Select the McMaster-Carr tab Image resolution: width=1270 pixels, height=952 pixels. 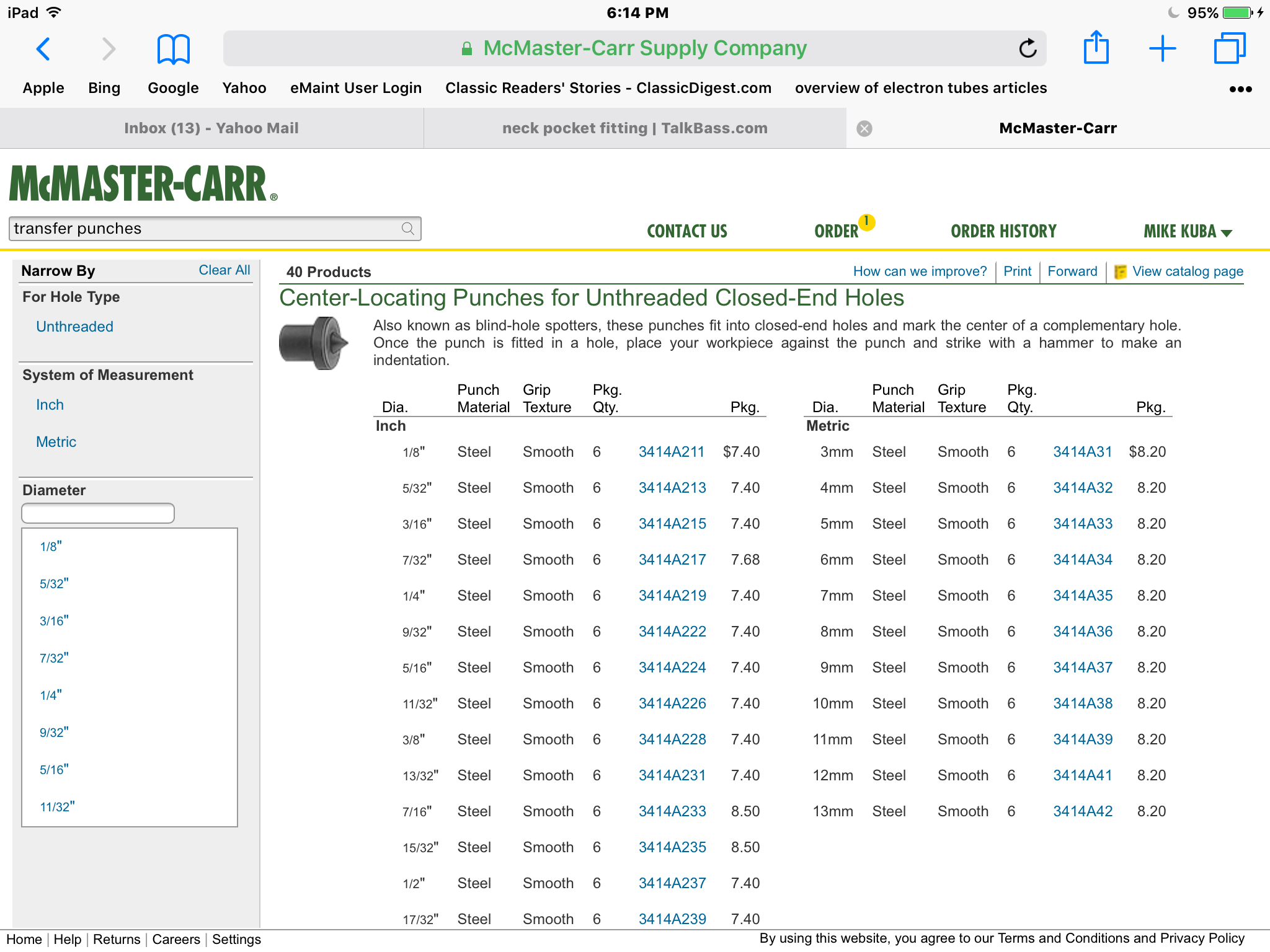coord(1058,128)
